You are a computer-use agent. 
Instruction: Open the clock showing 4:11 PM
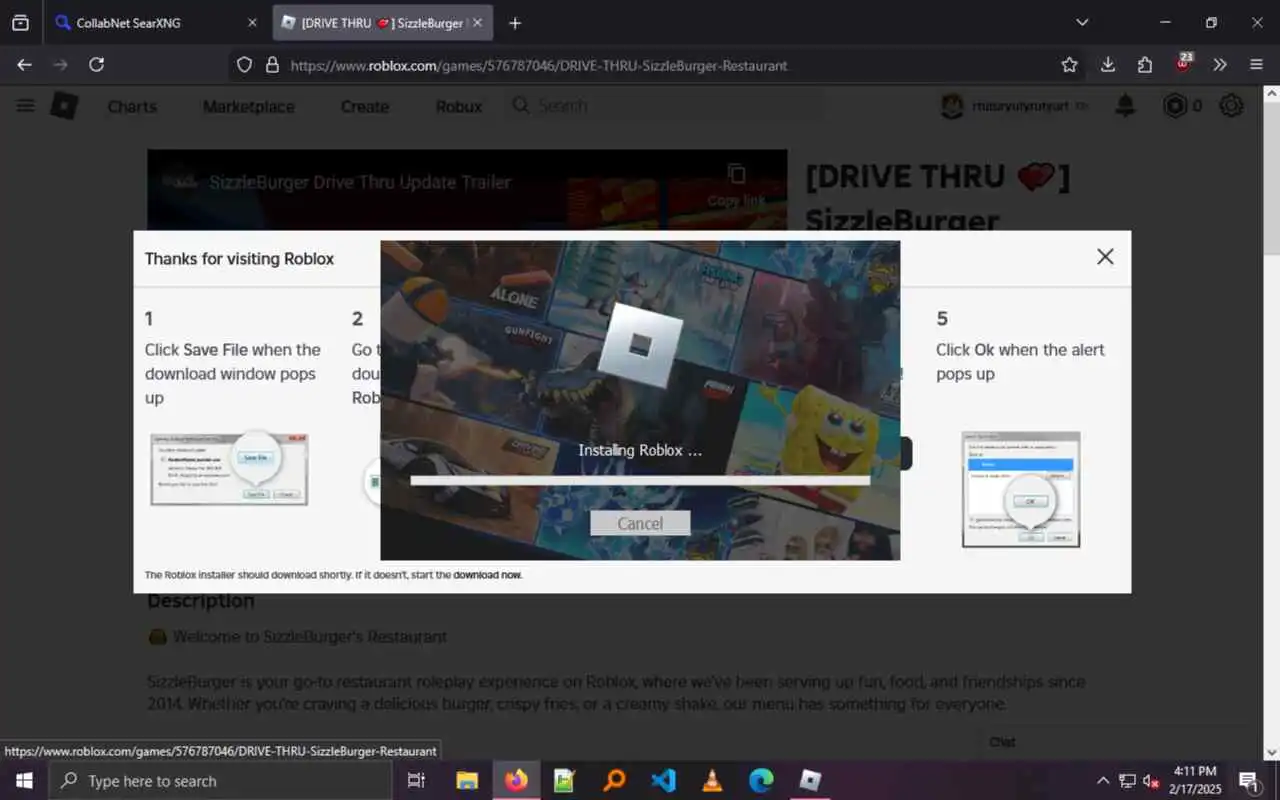tap(1196, 781)
